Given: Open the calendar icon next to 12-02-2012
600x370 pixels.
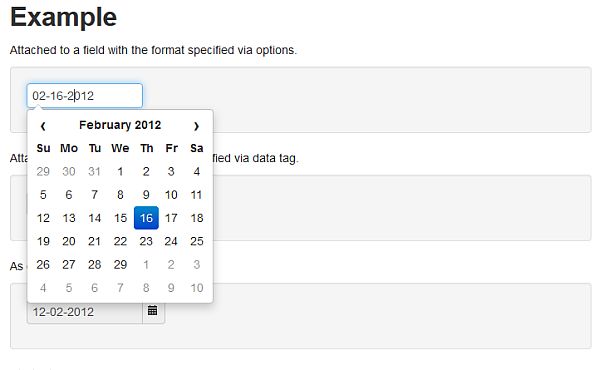Looking at the screenshot, I should (153, 311).
